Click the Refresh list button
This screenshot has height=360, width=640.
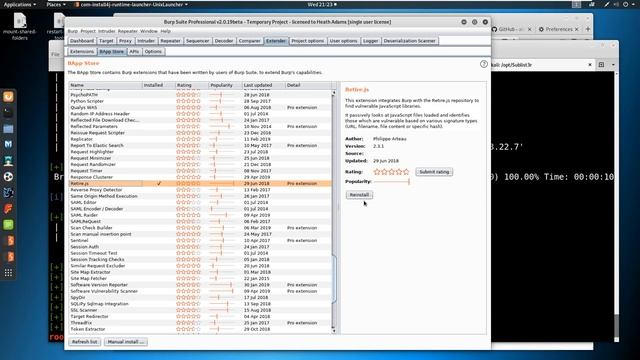point(84,342)
